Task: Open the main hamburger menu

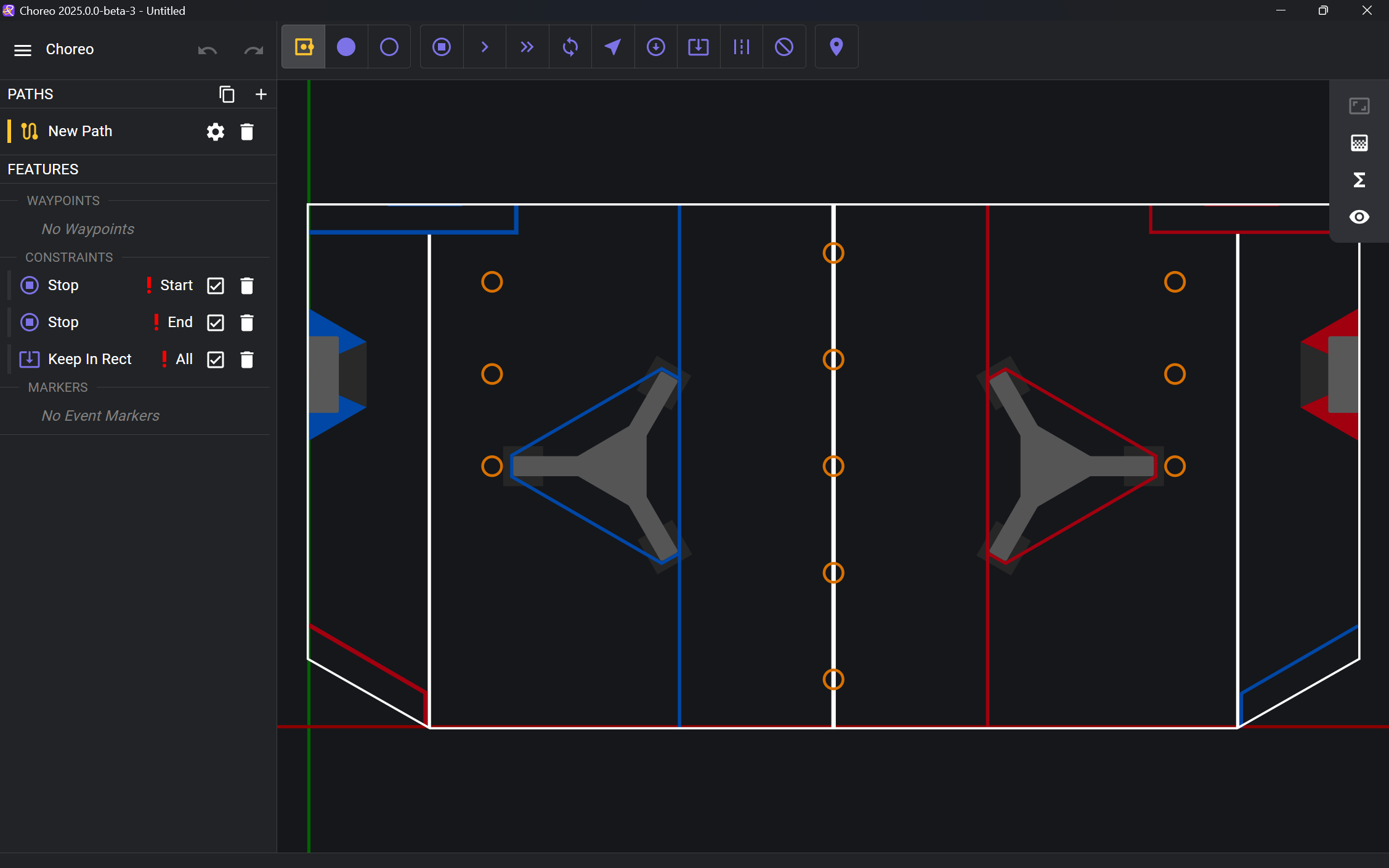Action: pyautogui.click(x=23, y=50)
